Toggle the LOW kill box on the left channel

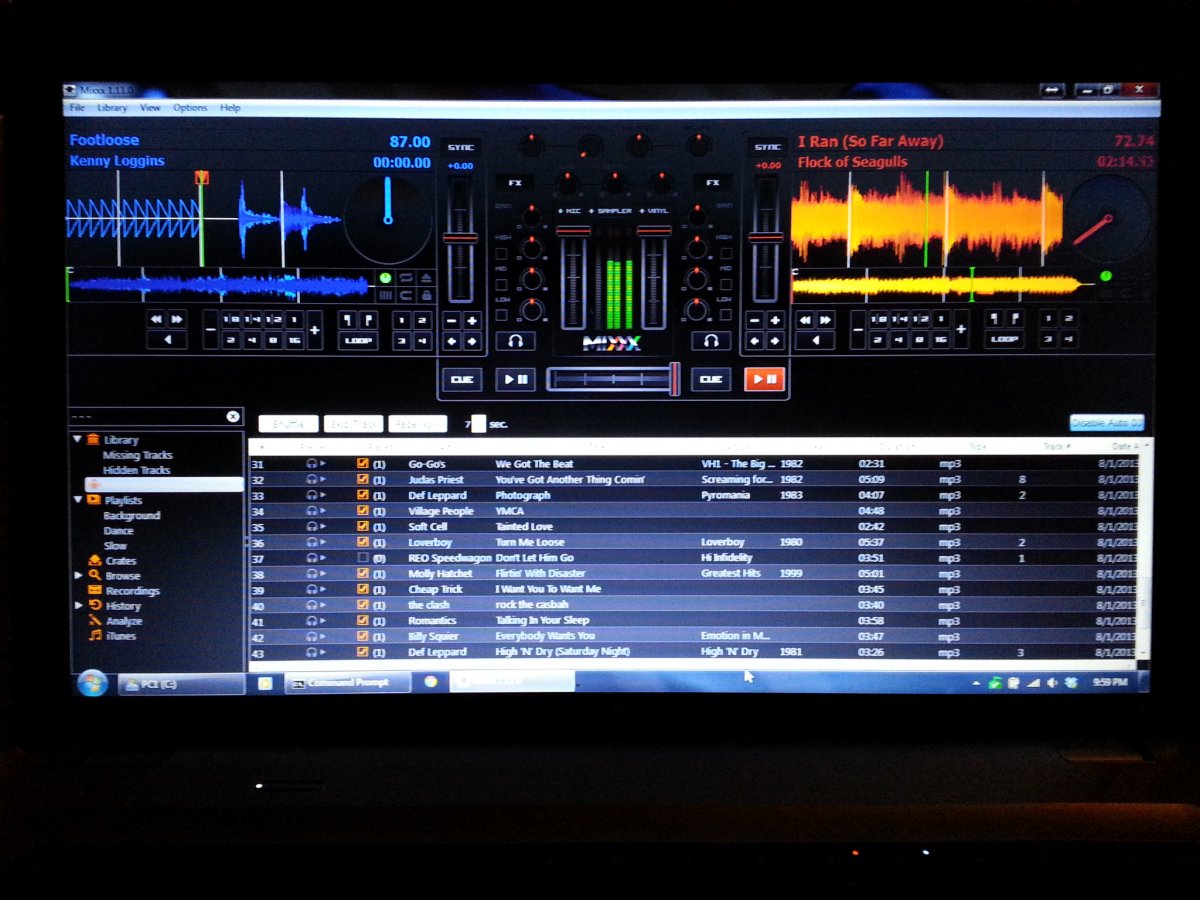pyautogui.click(x=501, y=314)
